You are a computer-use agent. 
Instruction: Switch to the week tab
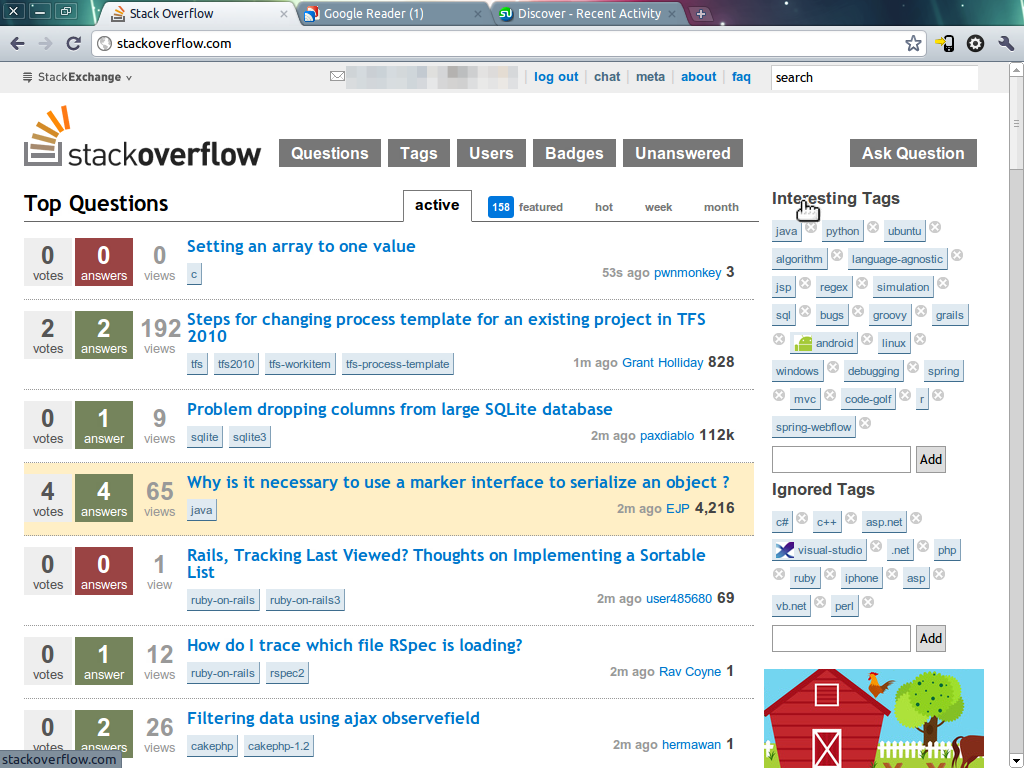tap(658, 207)
